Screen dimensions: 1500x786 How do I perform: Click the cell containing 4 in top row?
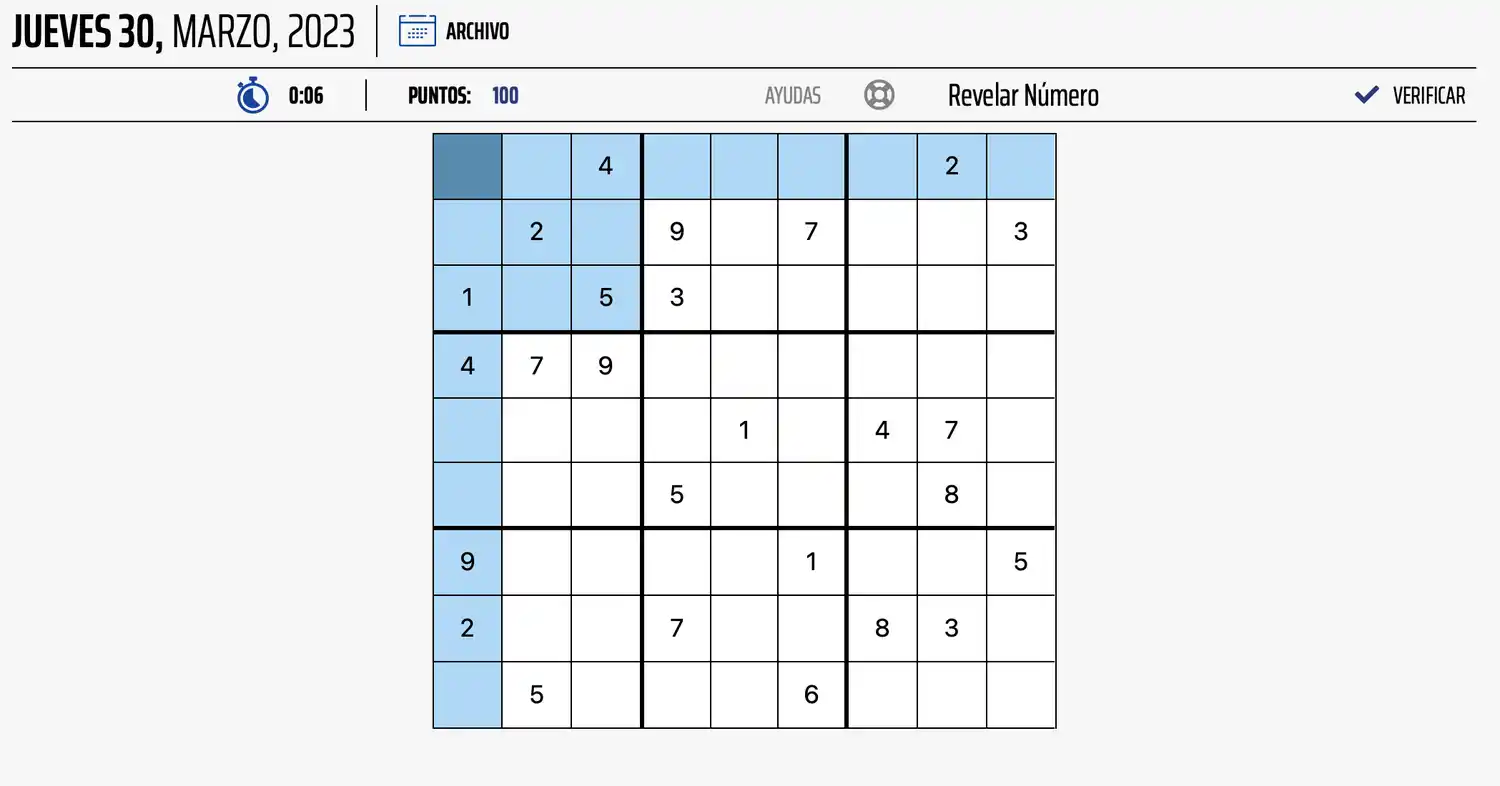pos(604,166)
